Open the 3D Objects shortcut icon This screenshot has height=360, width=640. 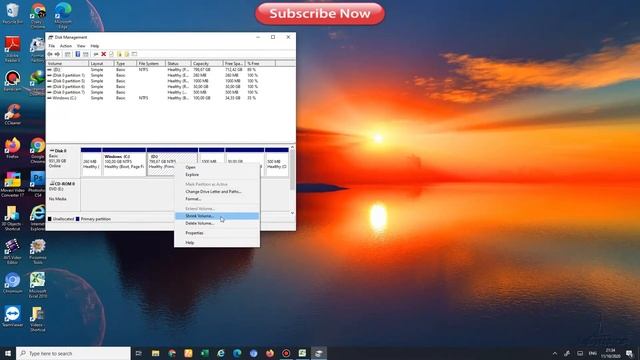pos(12,218)
